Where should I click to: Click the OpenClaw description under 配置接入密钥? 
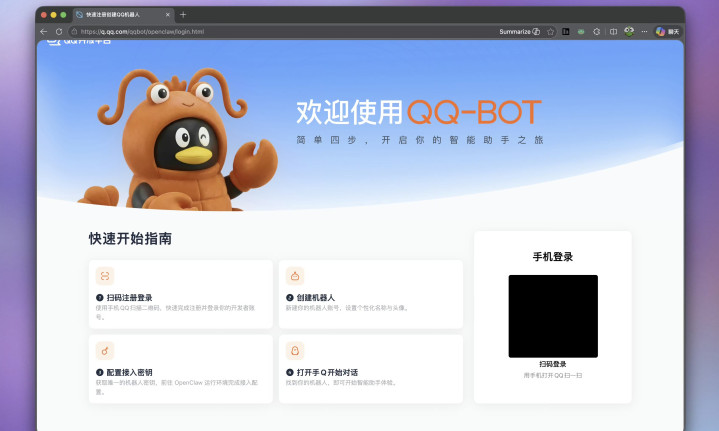pos(177,387)
